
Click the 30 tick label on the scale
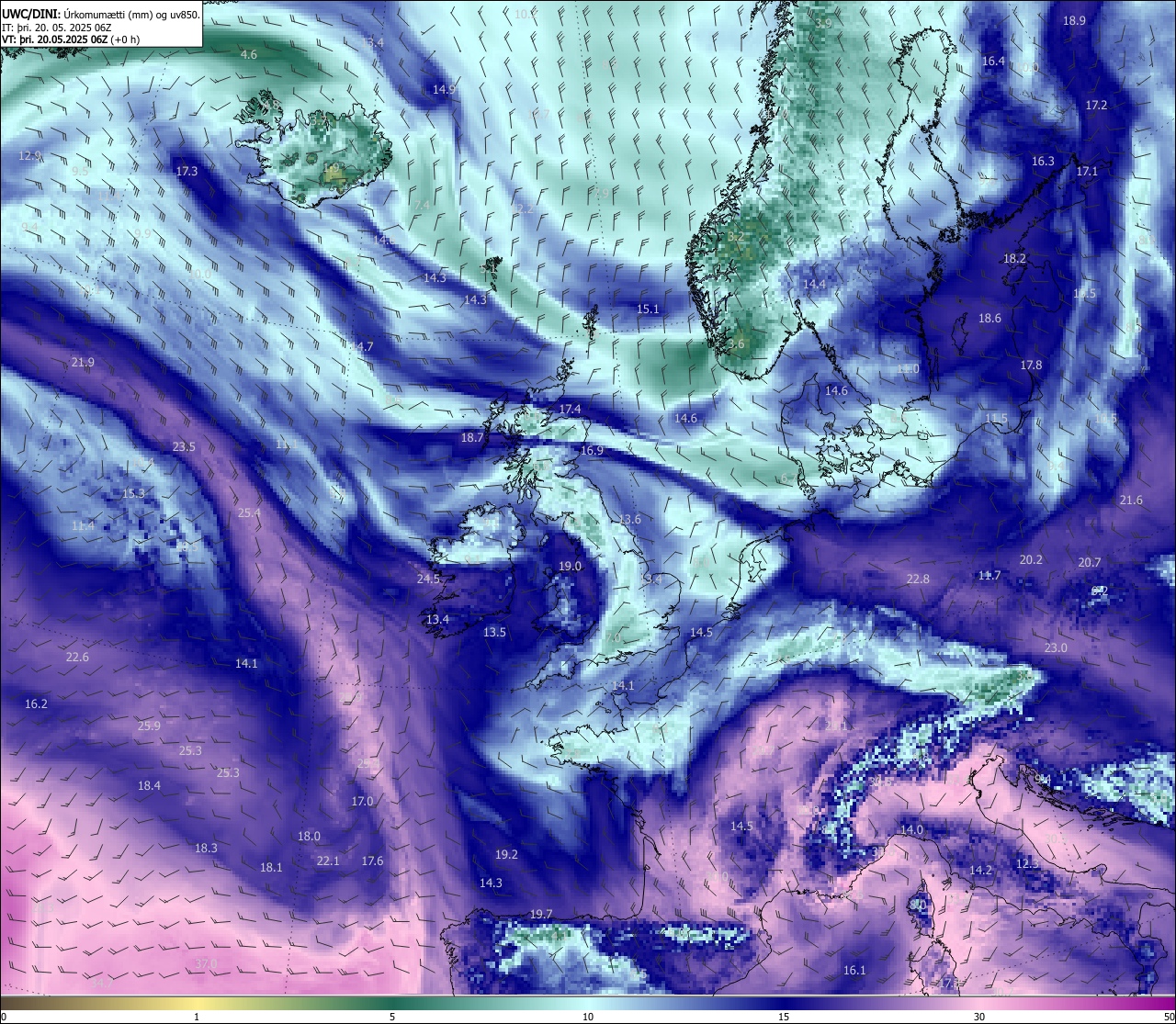tap(979, 1017)
